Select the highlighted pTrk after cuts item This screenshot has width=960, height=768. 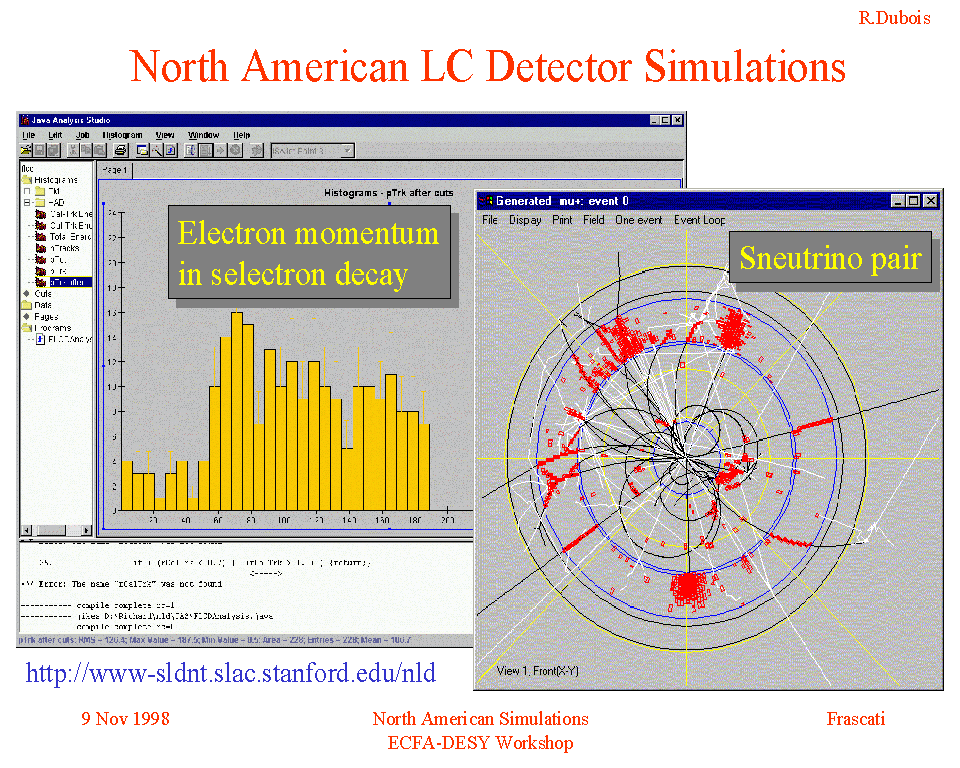click(x=70, y=282)
